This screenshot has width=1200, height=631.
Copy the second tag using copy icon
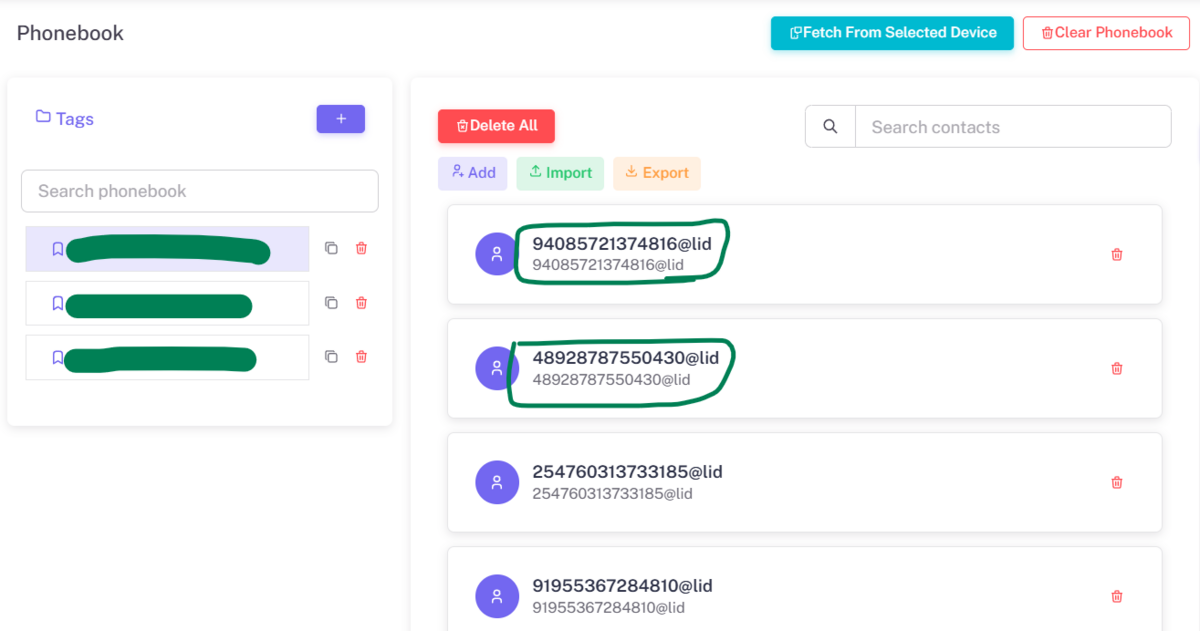[331, 302]
